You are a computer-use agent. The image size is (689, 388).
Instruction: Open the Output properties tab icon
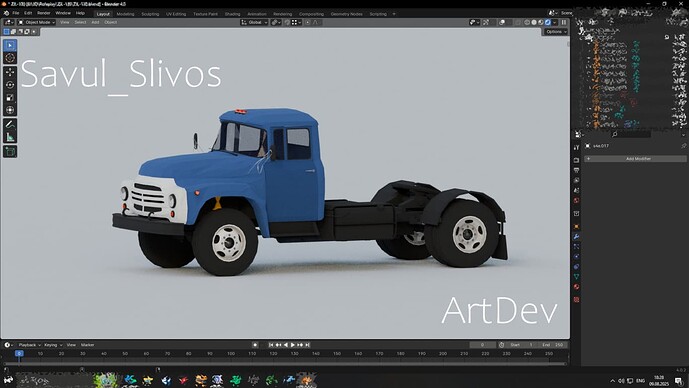point(577,170)
